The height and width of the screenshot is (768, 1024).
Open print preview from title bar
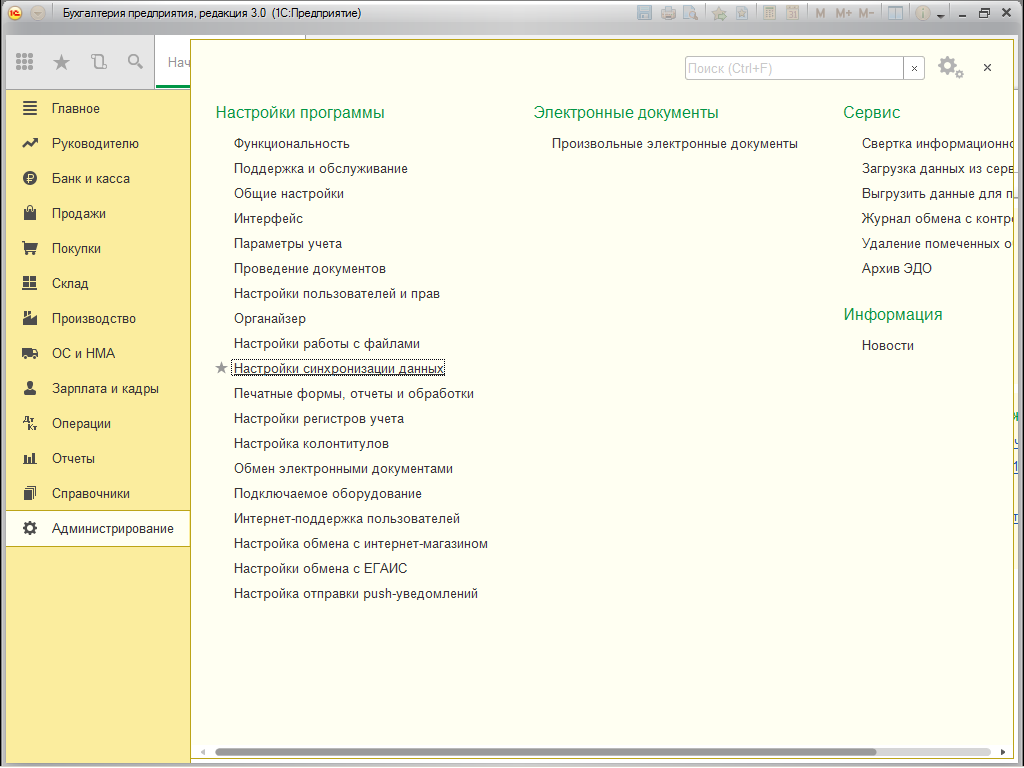690,13
